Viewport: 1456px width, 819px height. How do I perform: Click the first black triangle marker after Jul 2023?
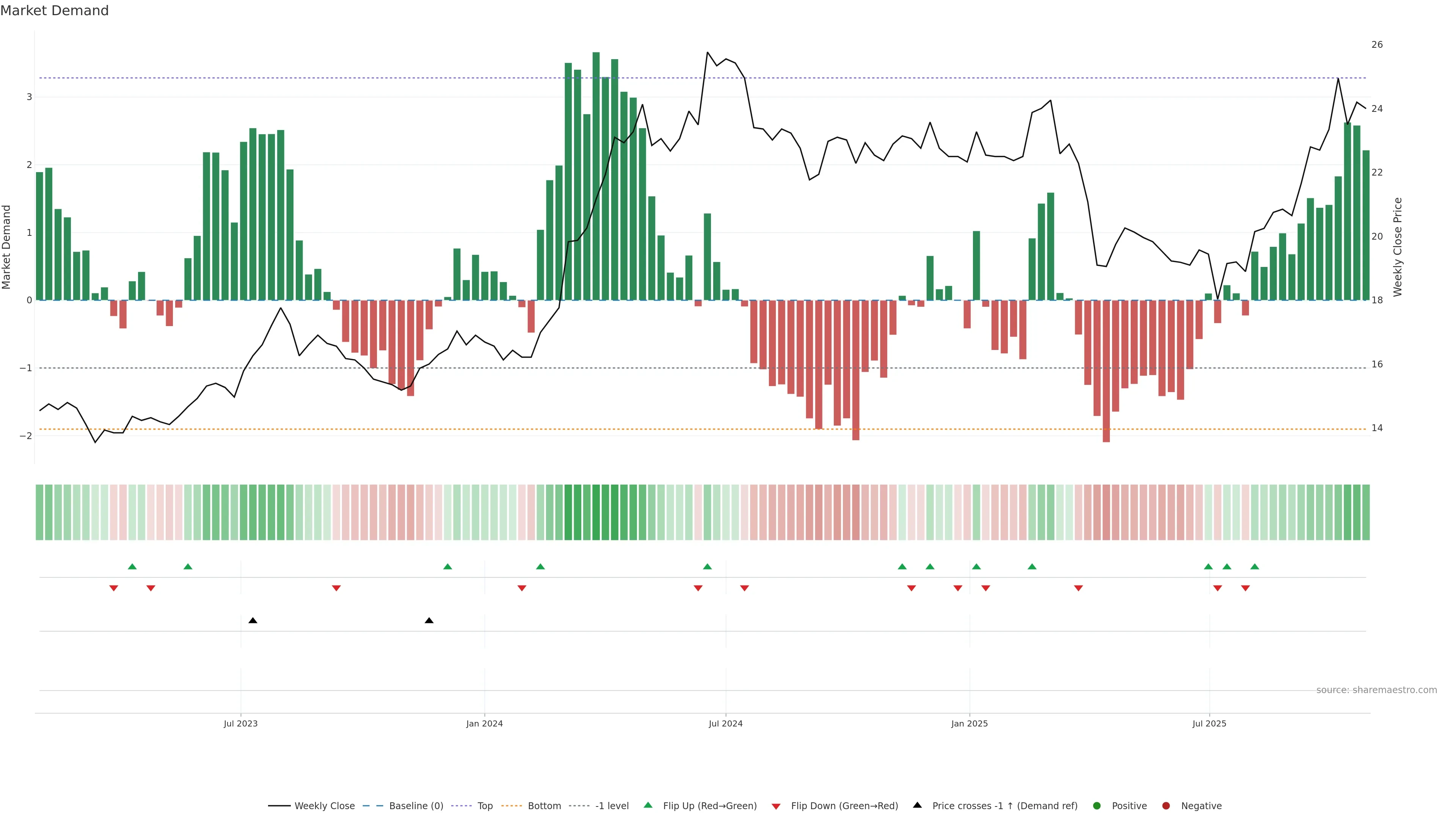[x=253, y=621]
